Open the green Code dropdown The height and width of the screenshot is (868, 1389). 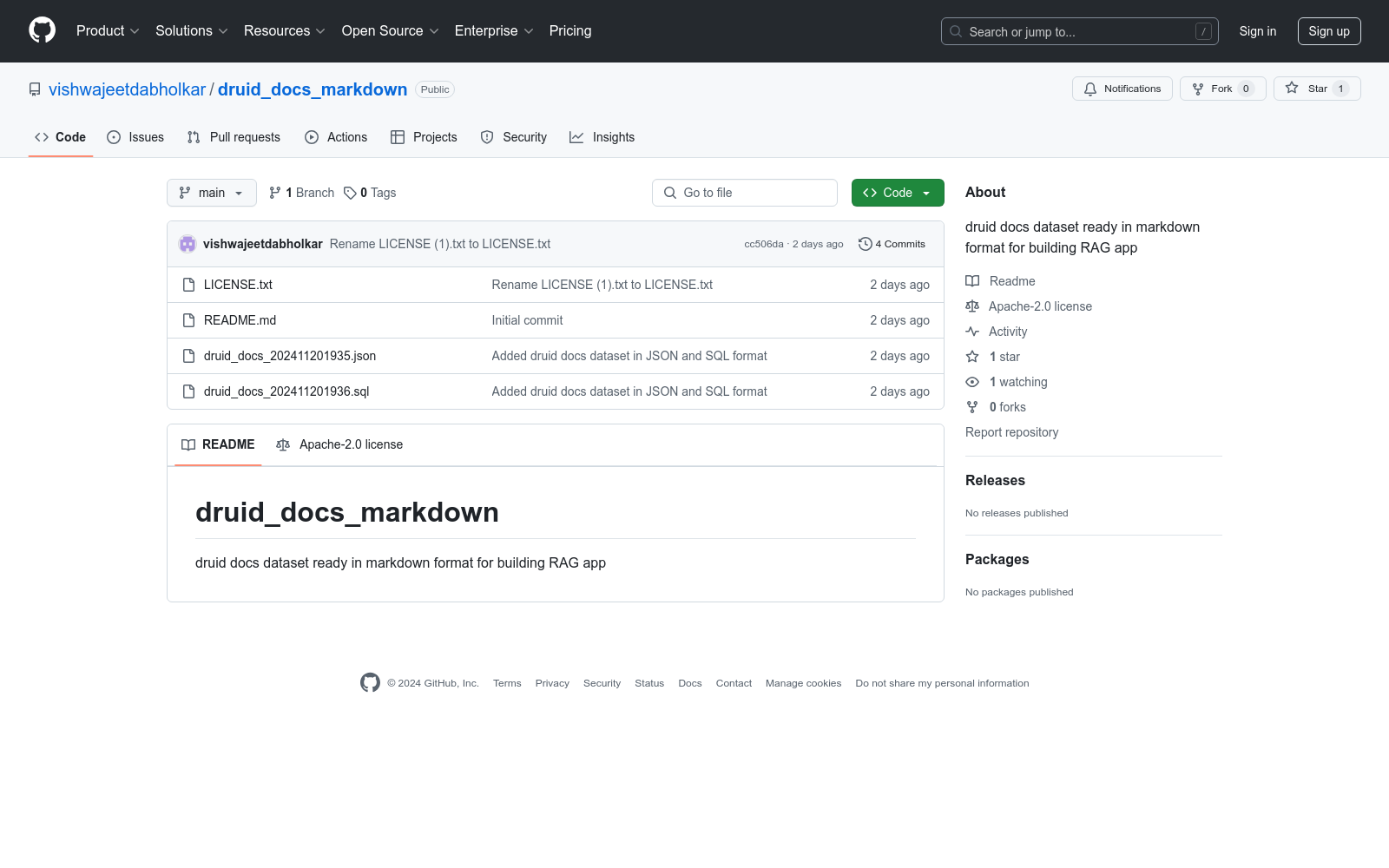898,193
